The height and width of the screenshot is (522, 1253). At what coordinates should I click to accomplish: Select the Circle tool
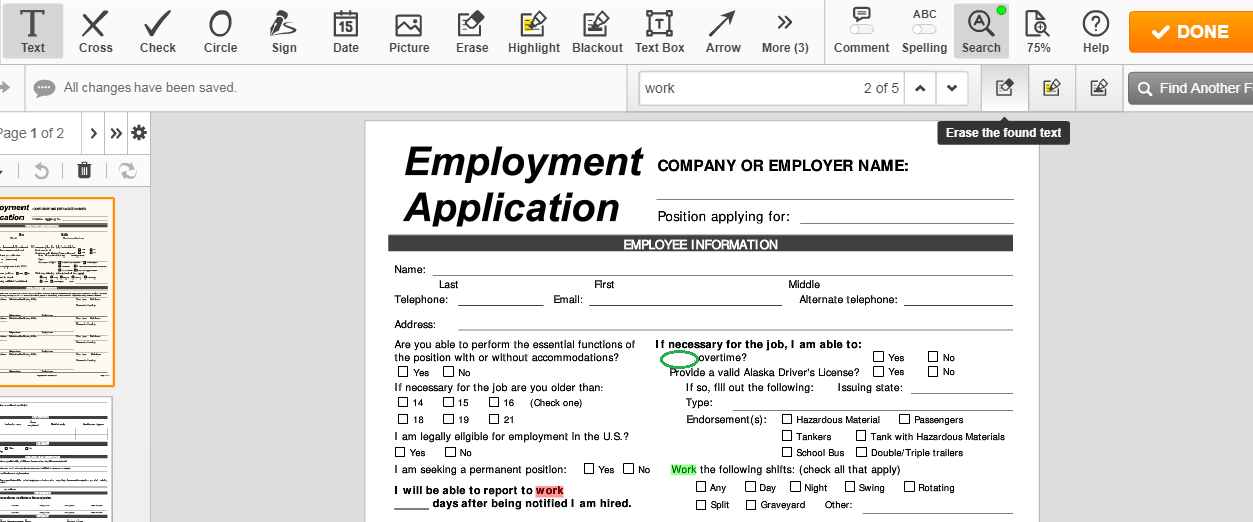click(x=221, y=31)
